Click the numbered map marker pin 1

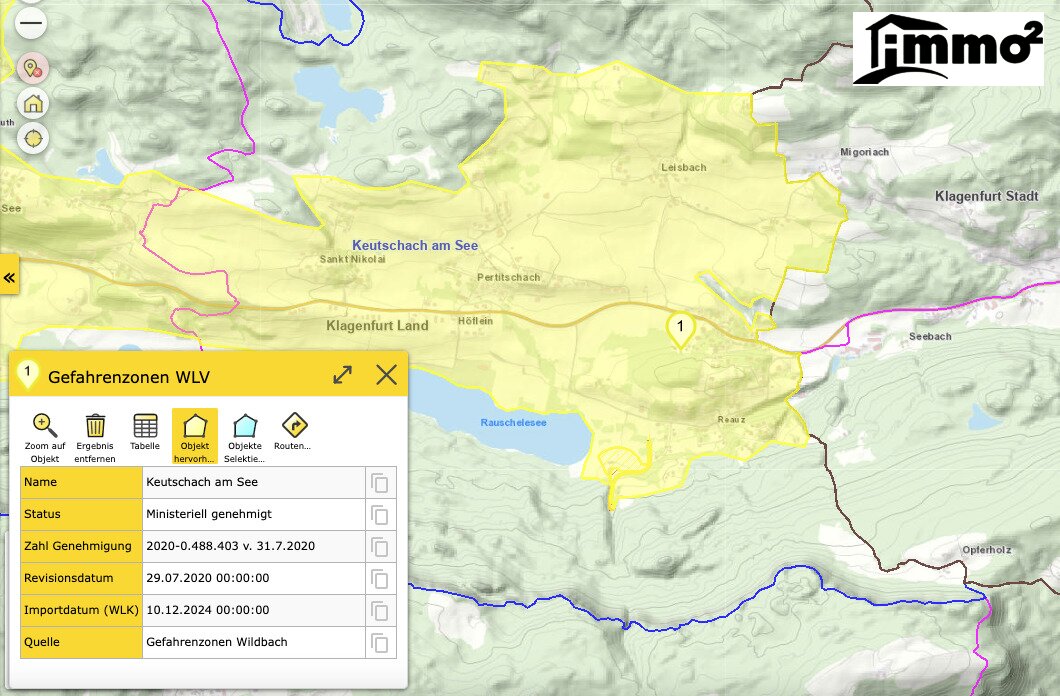[x=680, y=328]
